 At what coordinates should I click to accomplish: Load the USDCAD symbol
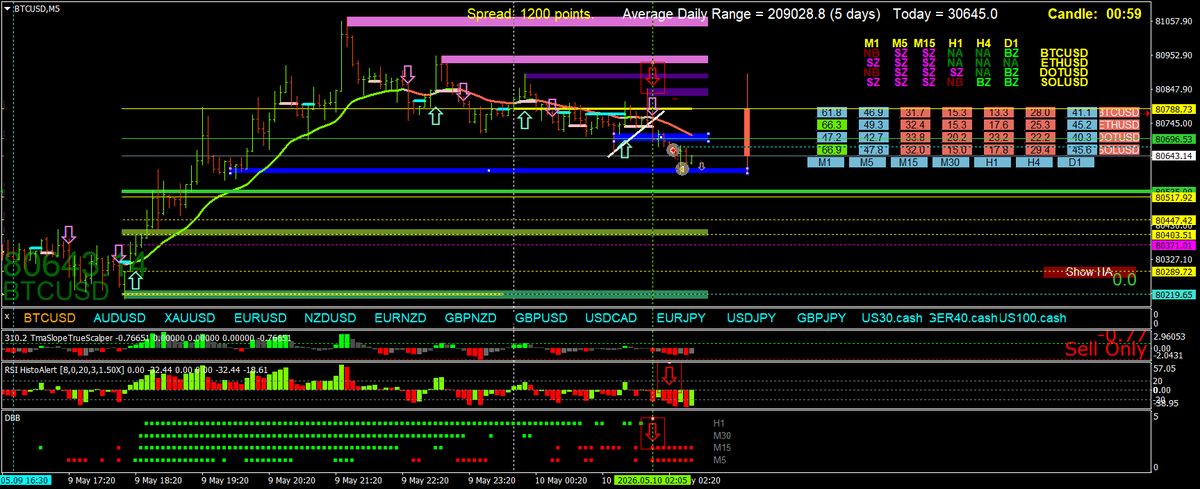(x=611, y=317)
